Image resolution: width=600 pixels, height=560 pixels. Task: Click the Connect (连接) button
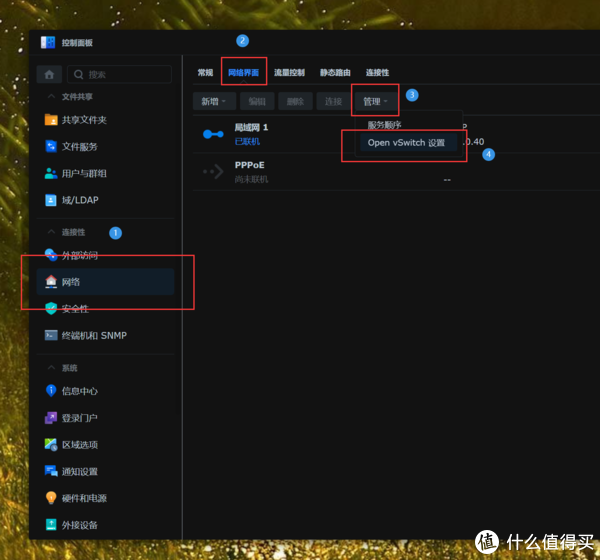[333, 101]
